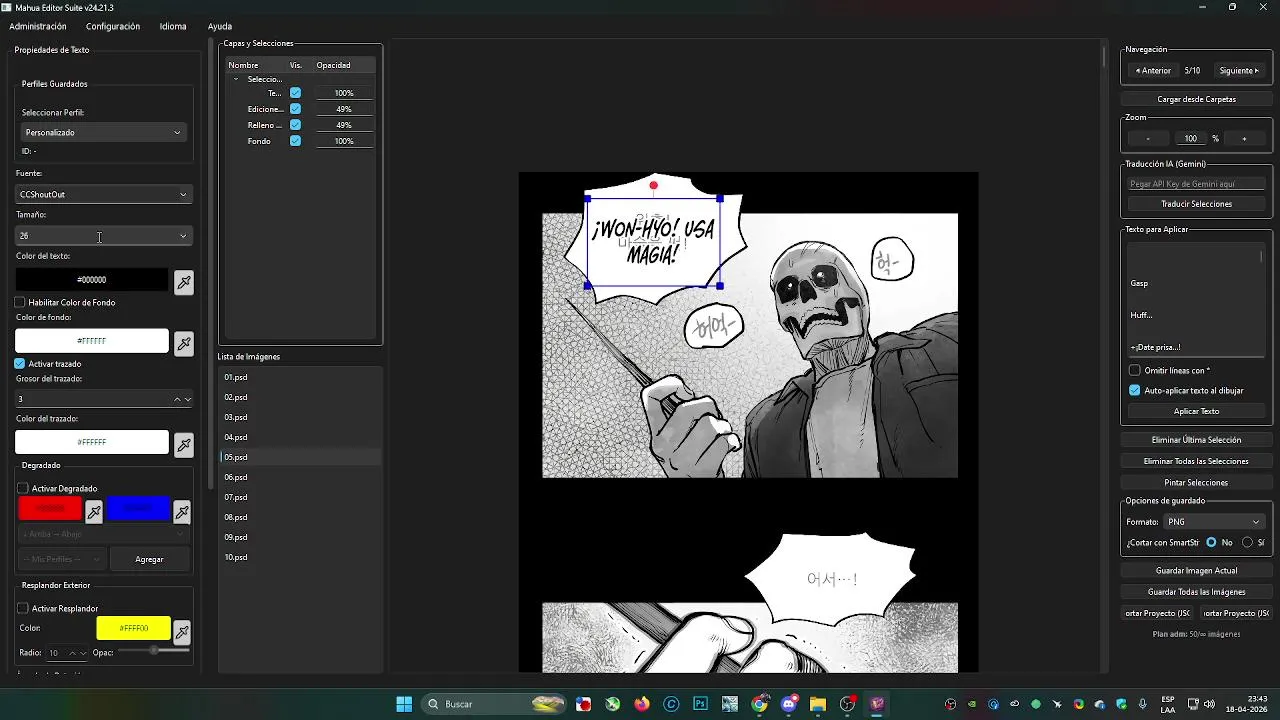1280x720 pixels.
Task: Click Aplicar Texto button
Action: point(1196,411)
